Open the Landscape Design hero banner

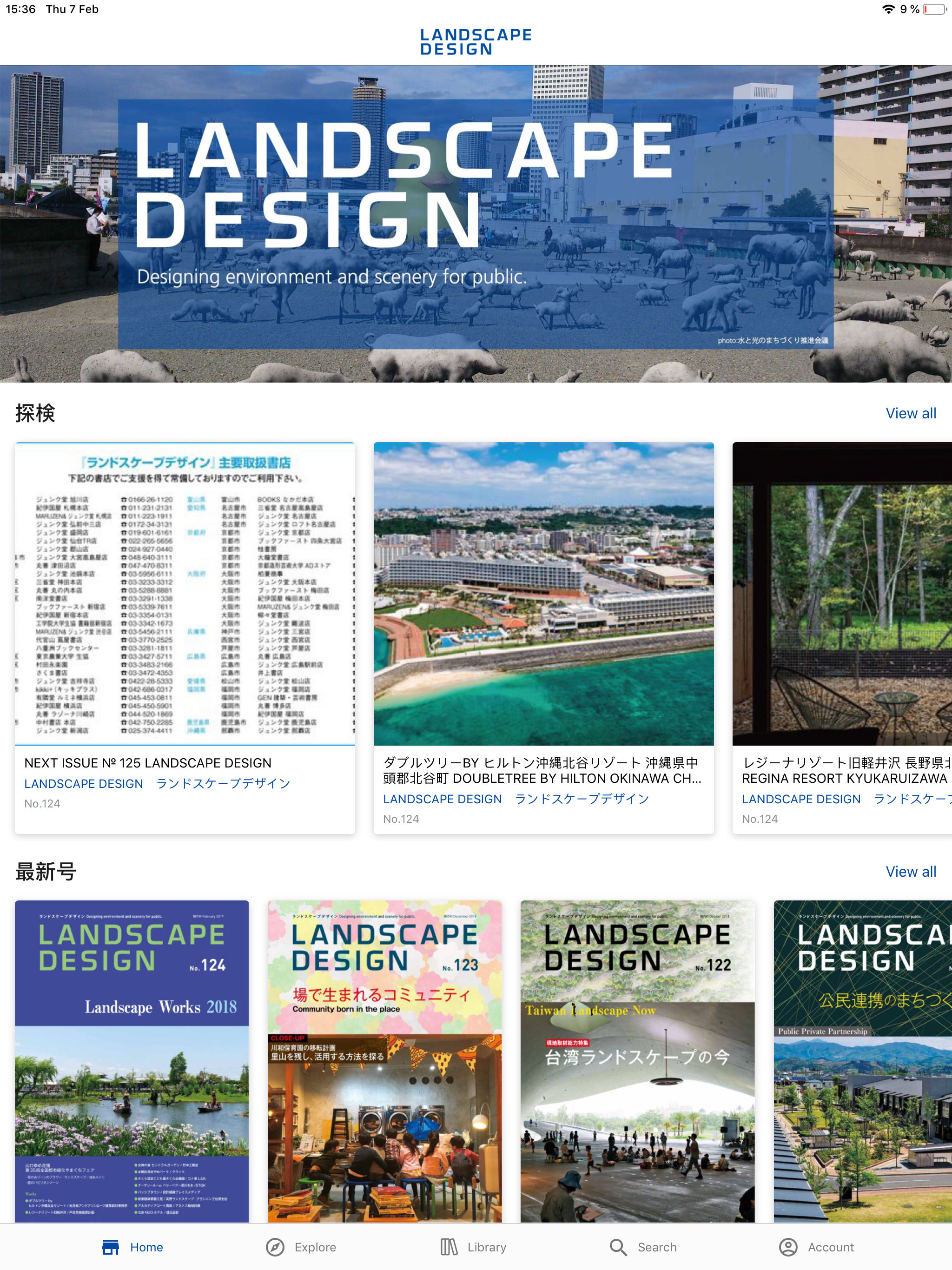[476, 223]
